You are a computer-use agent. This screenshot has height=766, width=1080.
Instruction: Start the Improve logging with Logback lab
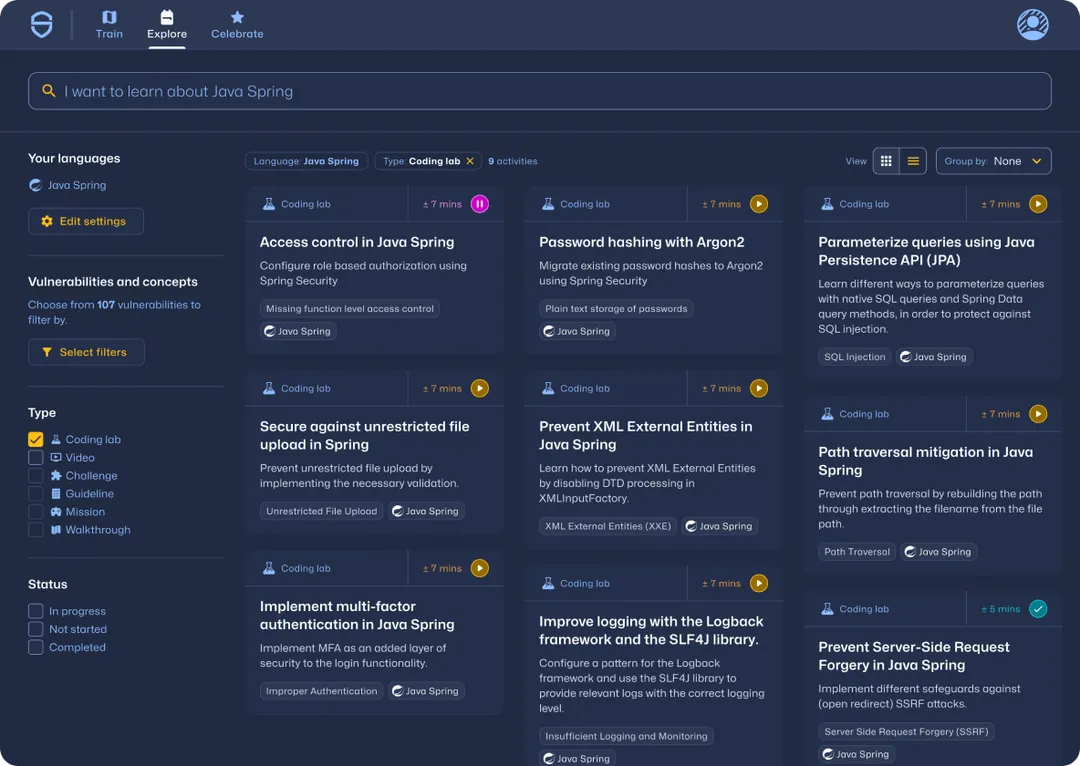coord(759,583)
